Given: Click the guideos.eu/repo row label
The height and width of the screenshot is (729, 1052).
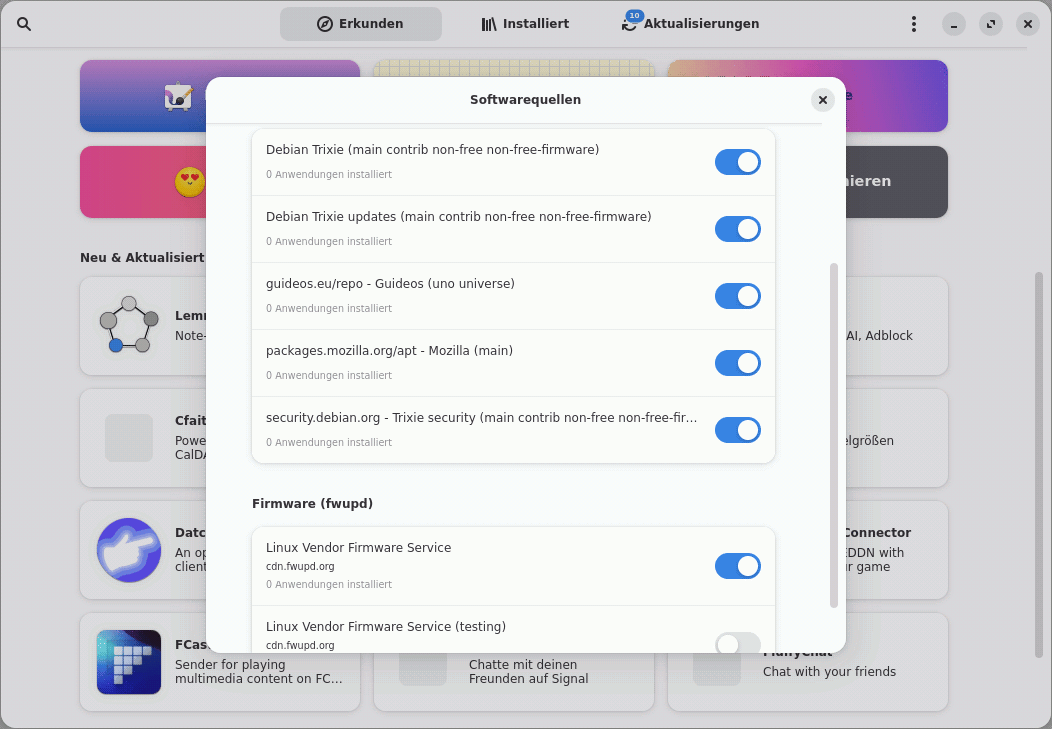Looking at the screenshot, I should pyautogui.click(x=390, y=284).
